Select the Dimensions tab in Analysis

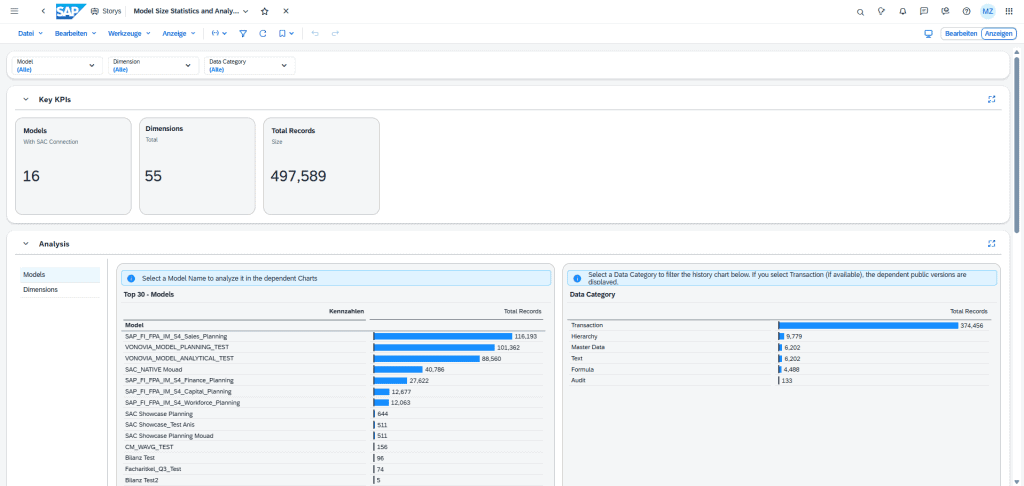tap(41, 290)
